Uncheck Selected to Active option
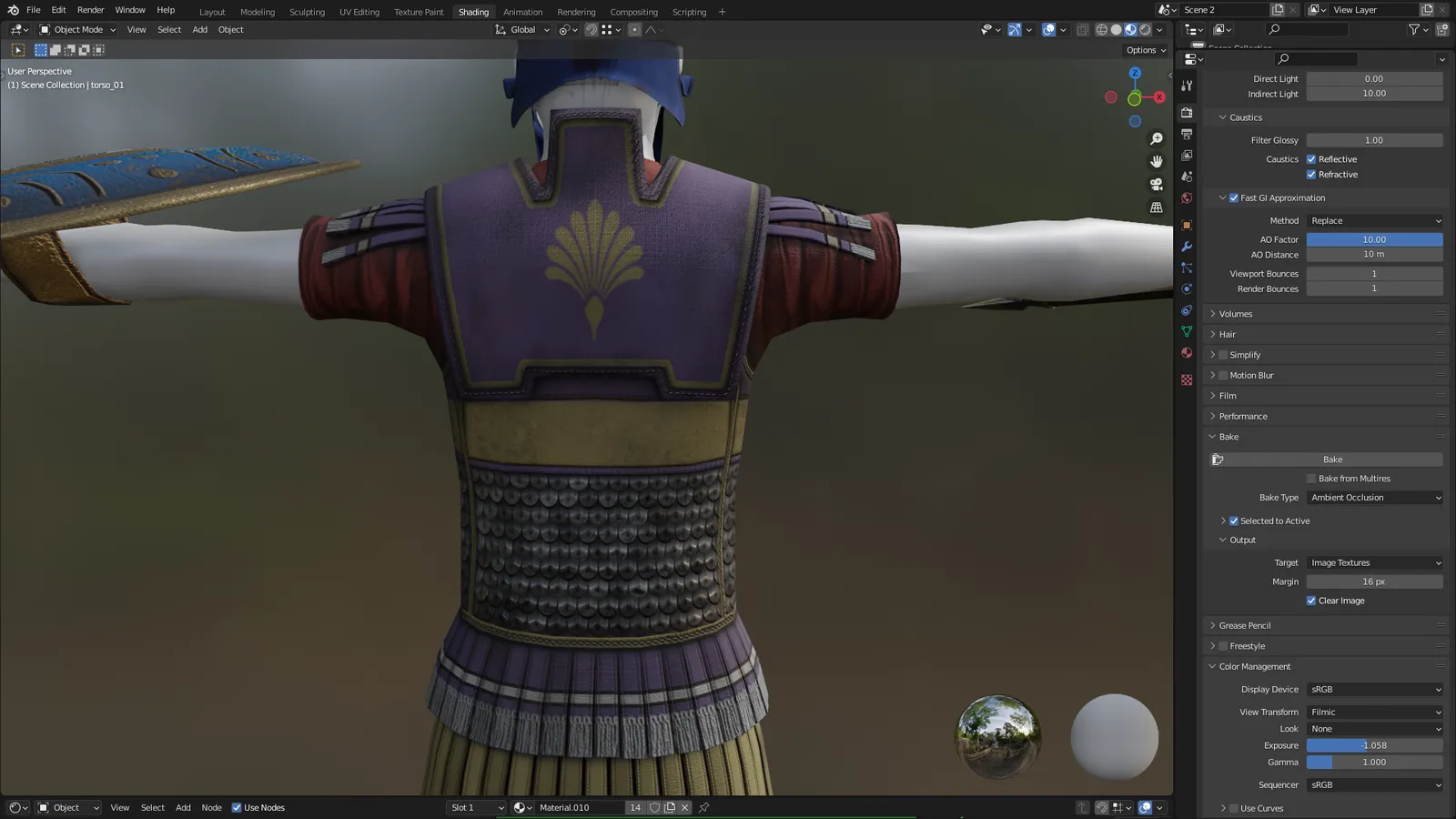Screen dimensions: 1456x819 tap(1234, 521)
